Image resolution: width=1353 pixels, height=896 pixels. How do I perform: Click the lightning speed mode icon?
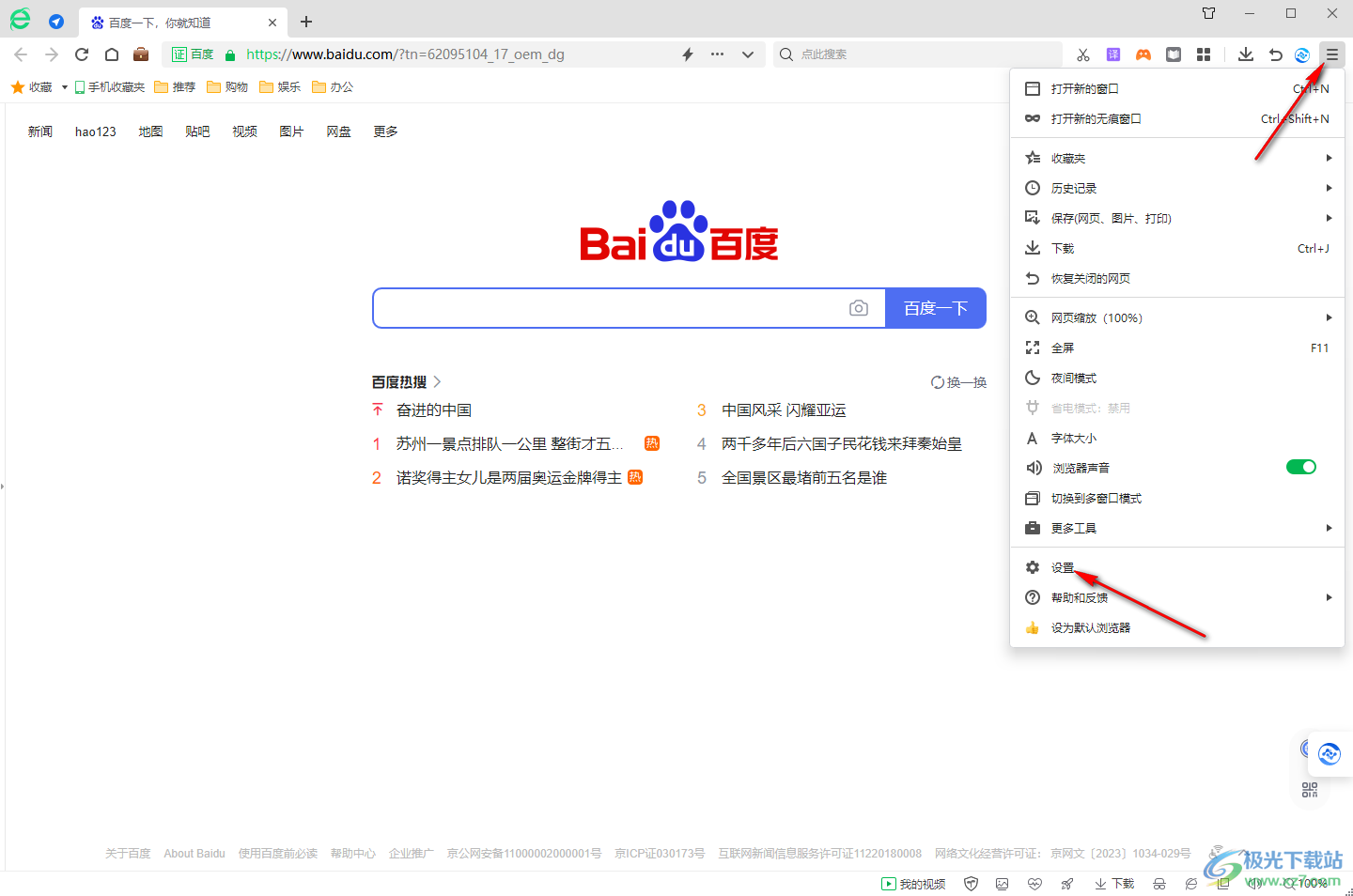coord(688,54)
